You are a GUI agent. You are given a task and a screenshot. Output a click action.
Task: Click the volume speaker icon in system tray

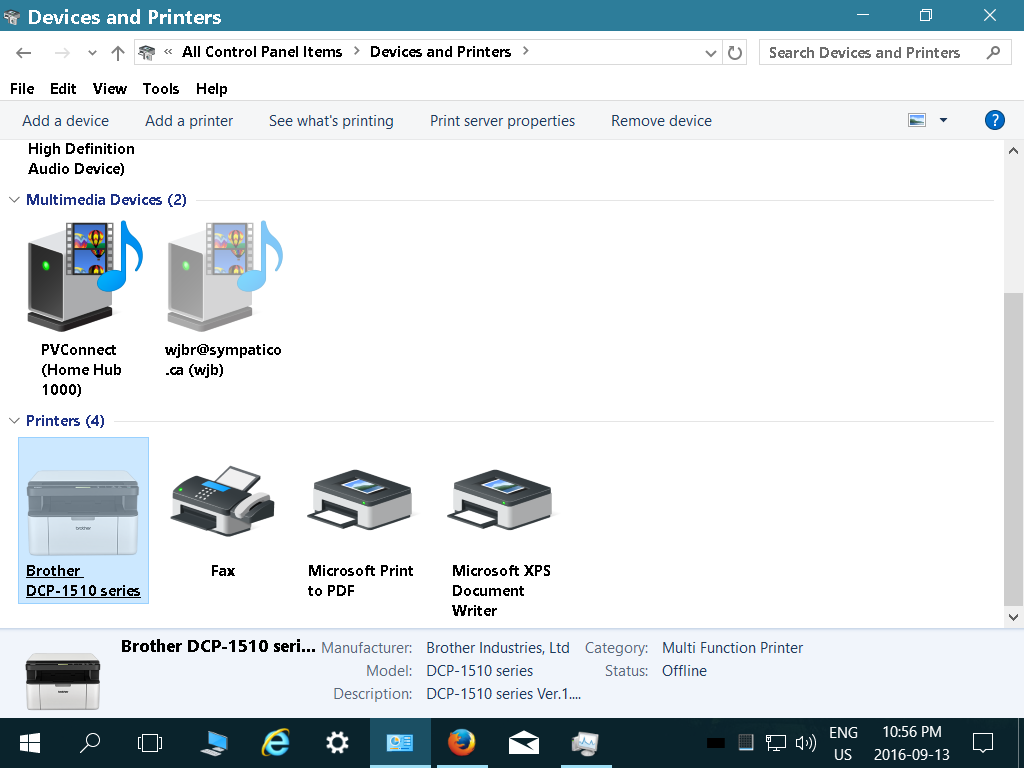click(806, 743)
